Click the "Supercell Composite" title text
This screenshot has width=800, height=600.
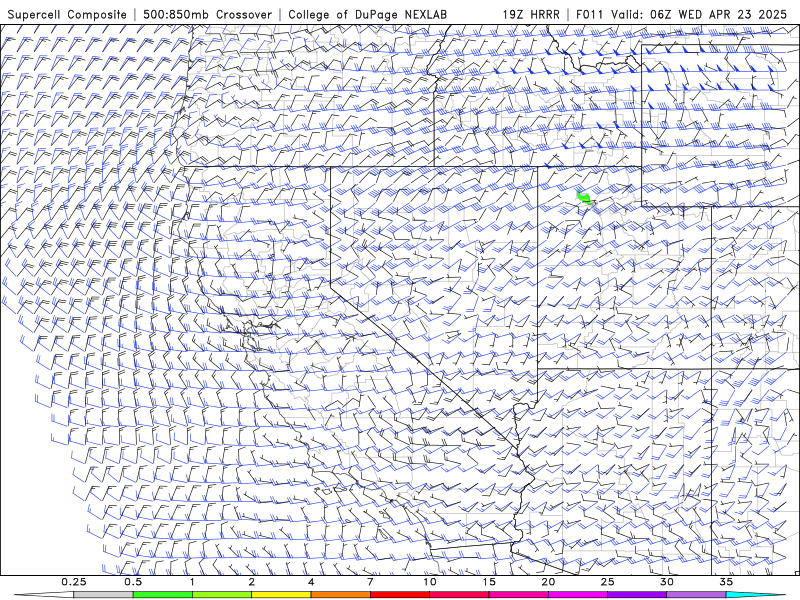tap(67, 14)
